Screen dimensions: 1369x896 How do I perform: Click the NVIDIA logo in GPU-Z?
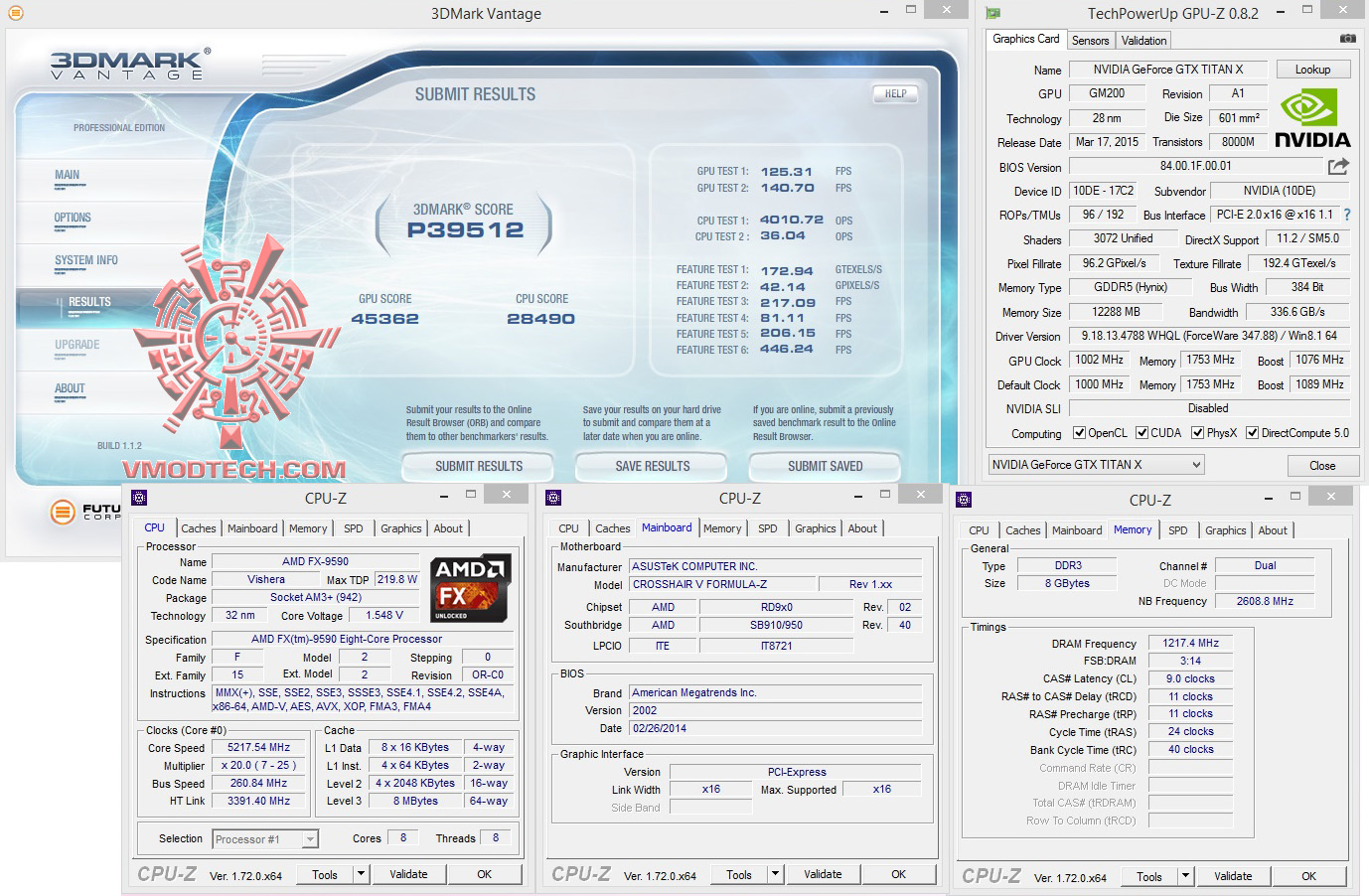[1312, 118]
